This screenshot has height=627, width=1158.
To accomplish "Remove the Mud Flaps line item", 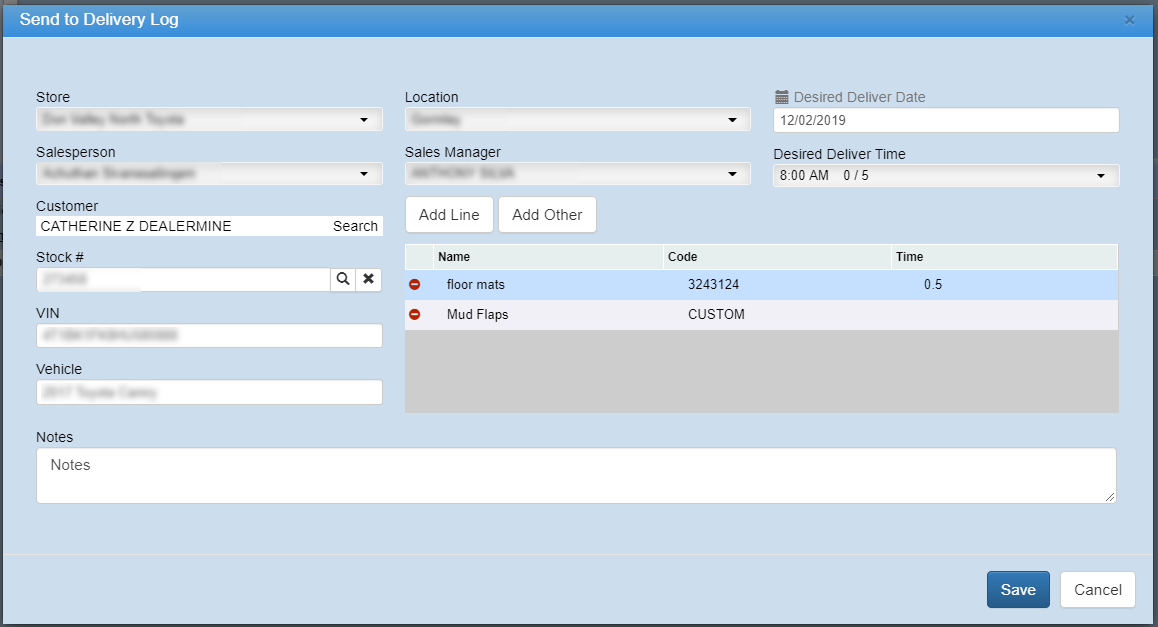I will (x=415, y=315).
